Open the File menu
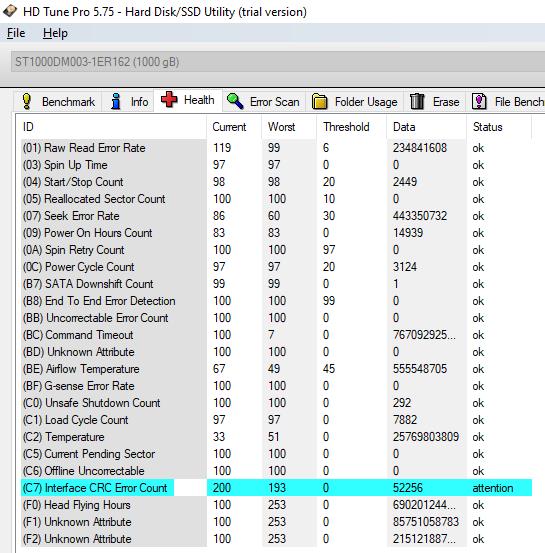Viewport: 545px width, 553px height. 16,33
